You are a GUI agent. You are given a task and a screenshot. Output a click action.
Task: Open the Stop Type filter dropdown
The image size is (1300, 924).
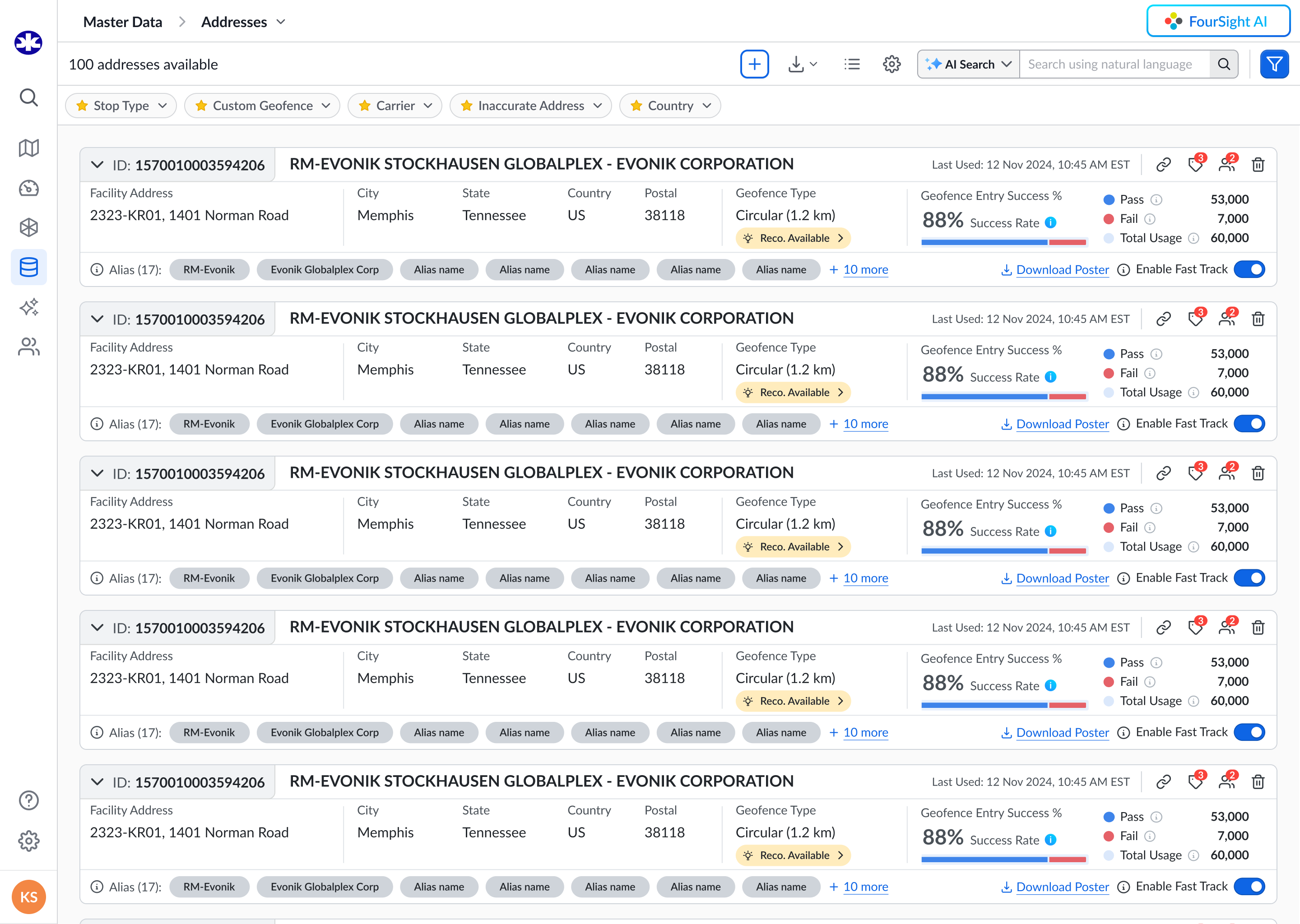tap(121, 106)
